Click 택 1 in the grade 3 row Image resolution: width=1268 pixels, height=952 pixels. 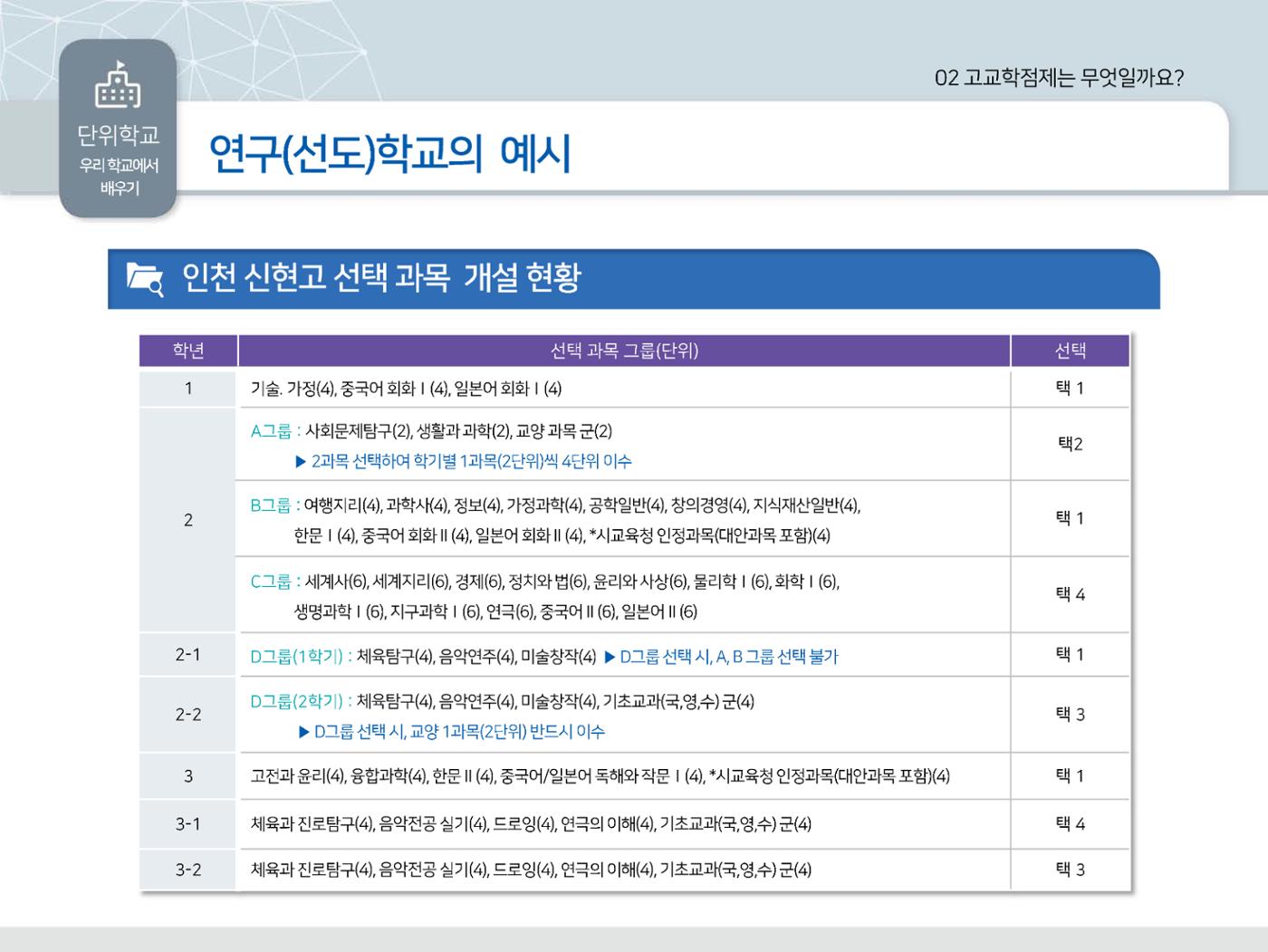click(x=1070, y=776)
